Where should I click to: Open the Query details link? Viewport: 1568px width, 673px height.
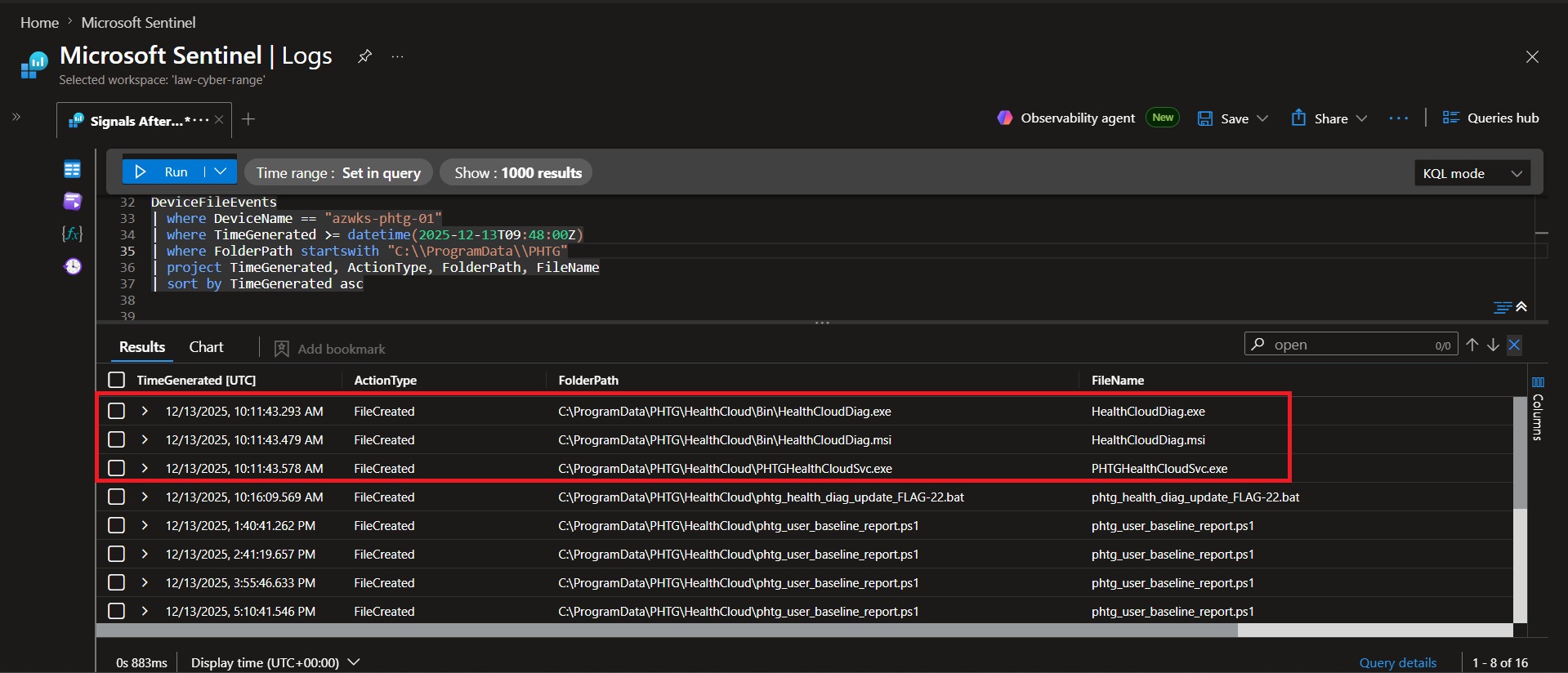[1397, 662]
